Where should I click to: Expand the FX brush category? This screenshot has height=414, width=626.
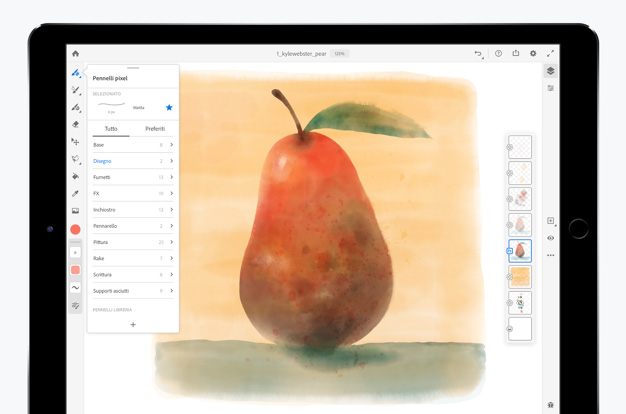point(133,194)
